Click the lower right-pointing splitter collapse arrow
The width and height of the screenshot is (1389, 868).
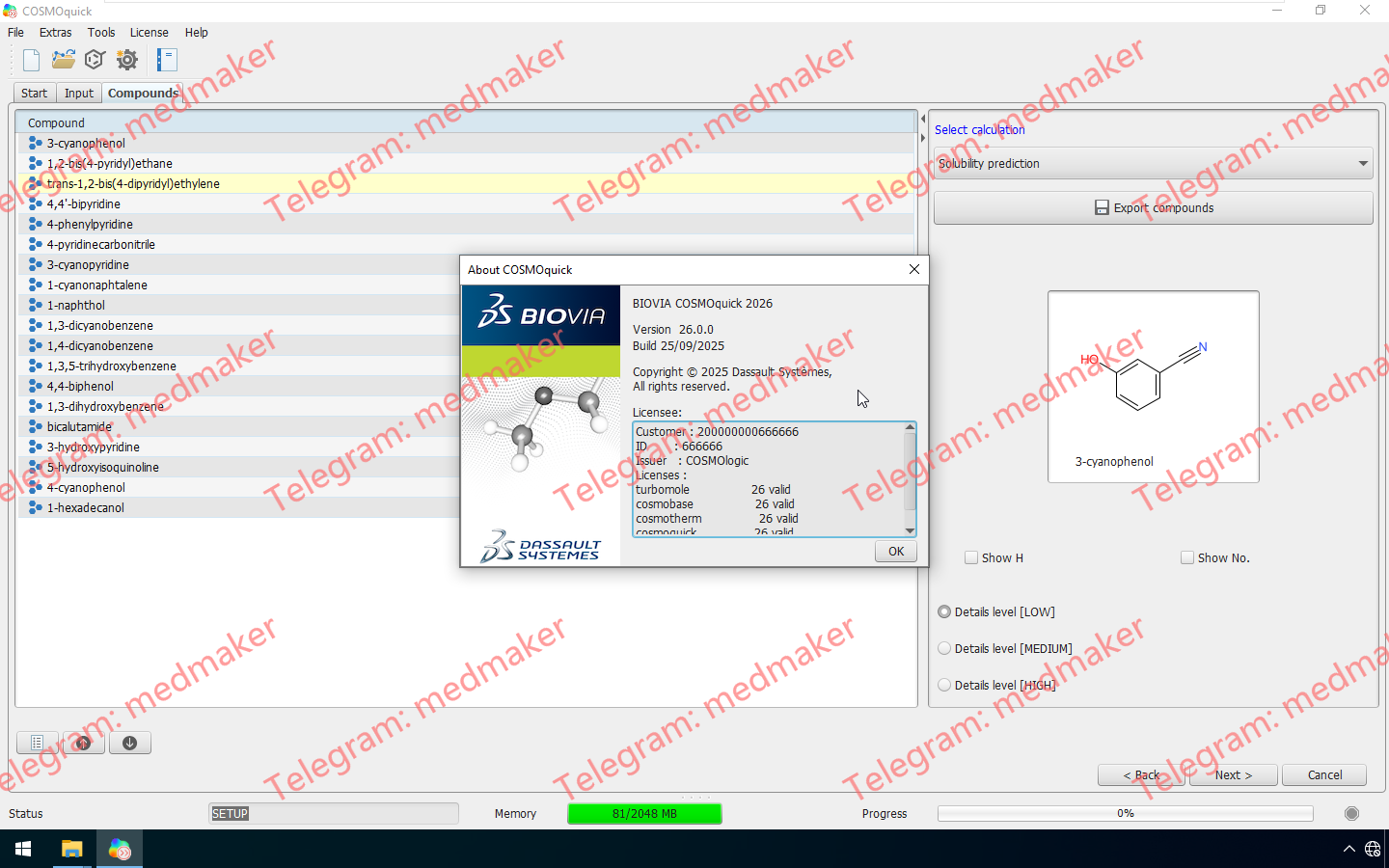(x=923, y=138)
